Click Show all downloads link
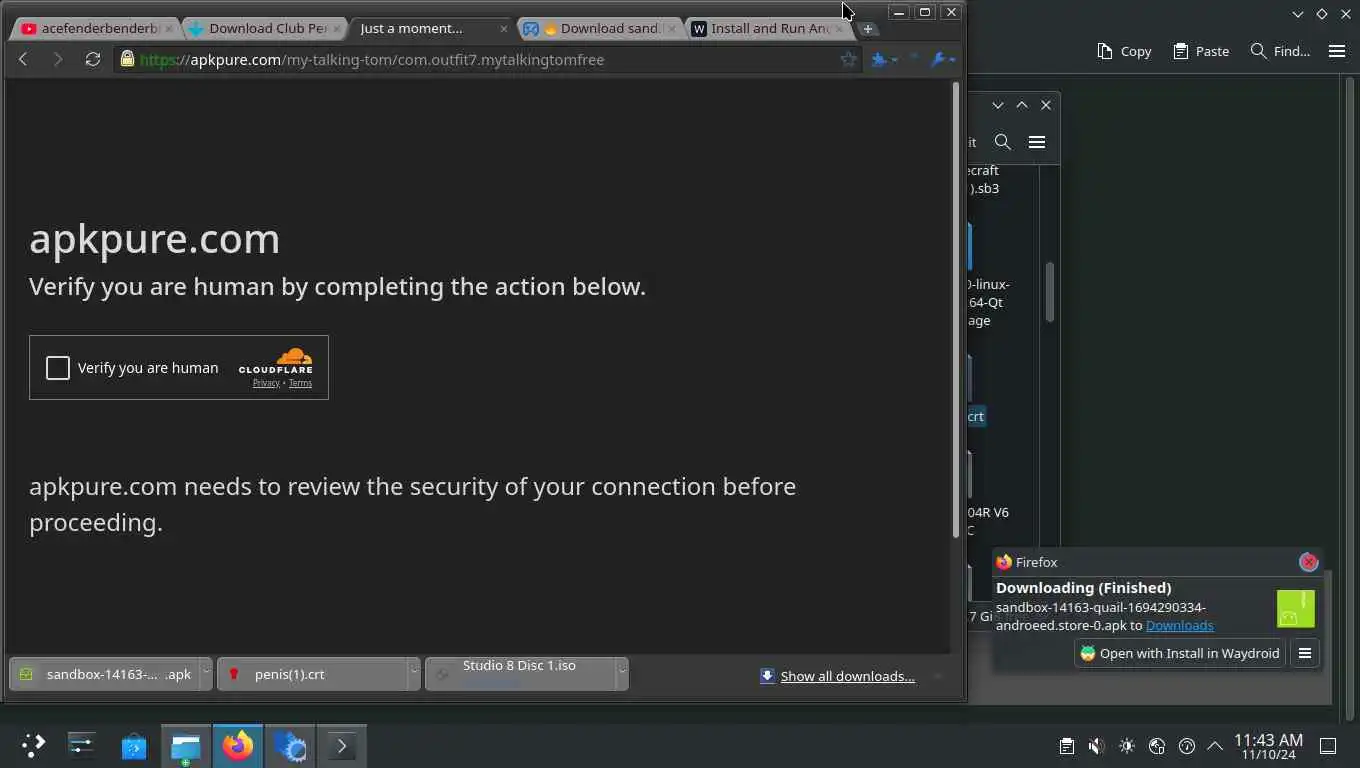Image resolution: width=1360 pixels, height=768 pixels. point(847,677)
